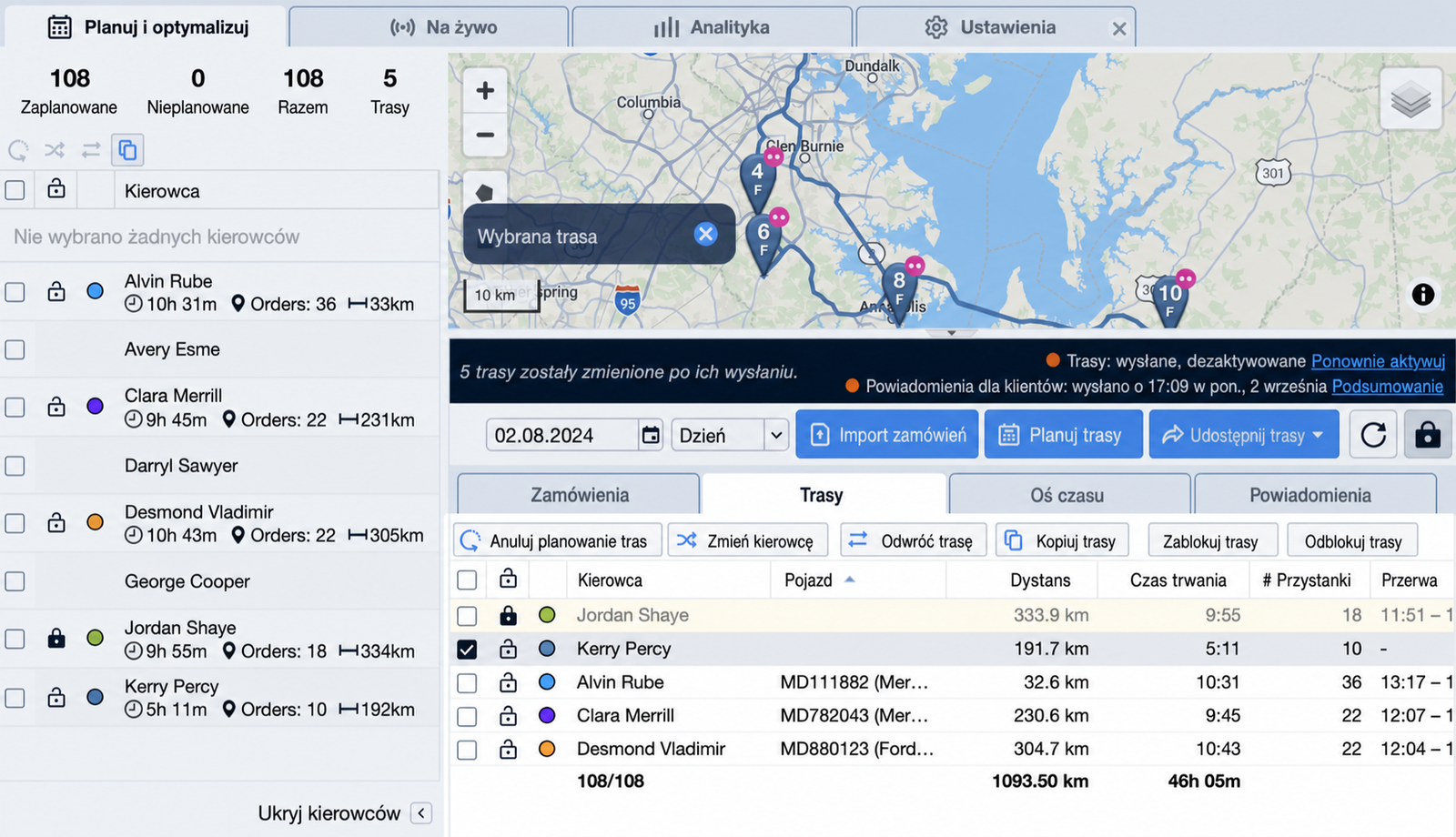Viewport: 1456px width, 837px height.
Task: Zoom in on the map
Action: coord(485,90)
